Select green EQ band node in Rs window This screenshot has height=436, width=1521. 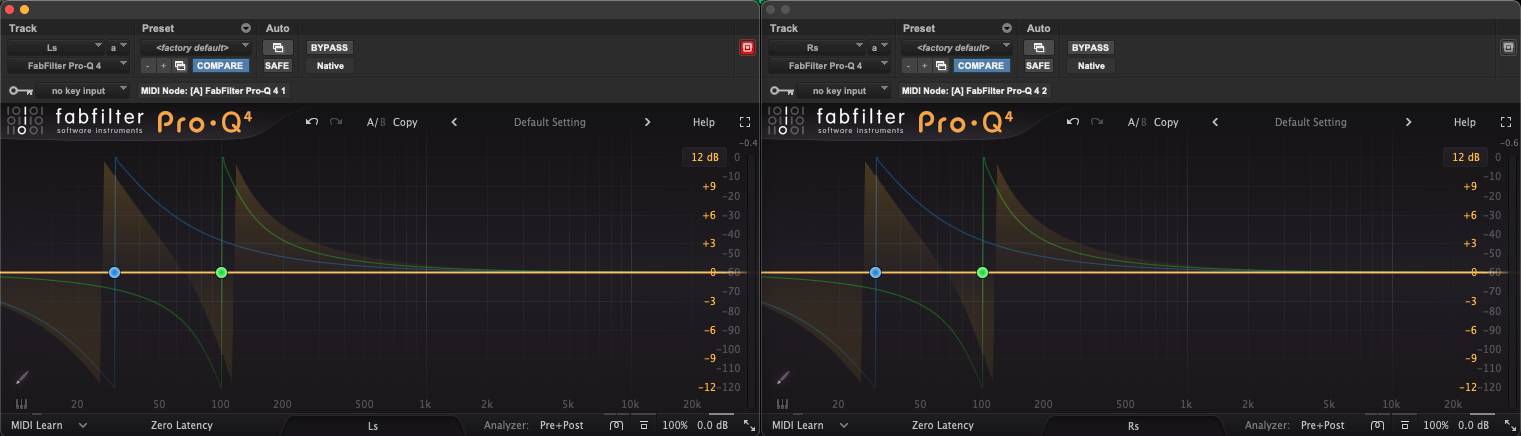983,272
